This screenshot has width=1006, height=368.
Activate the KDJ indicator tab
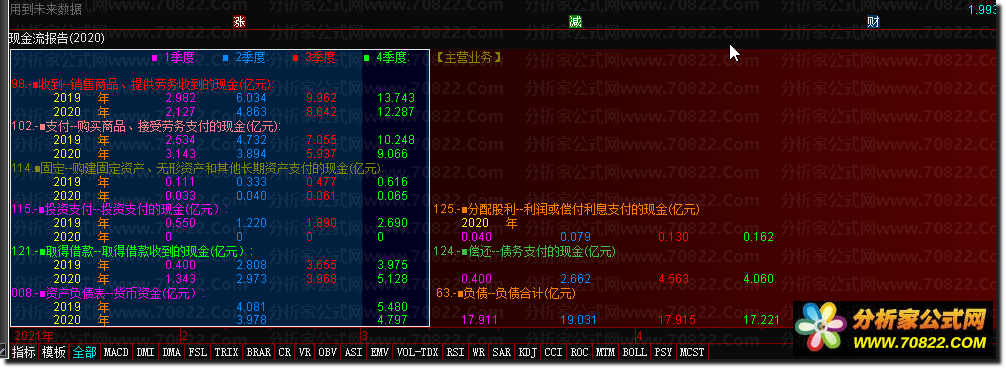[x=528, y=352]
